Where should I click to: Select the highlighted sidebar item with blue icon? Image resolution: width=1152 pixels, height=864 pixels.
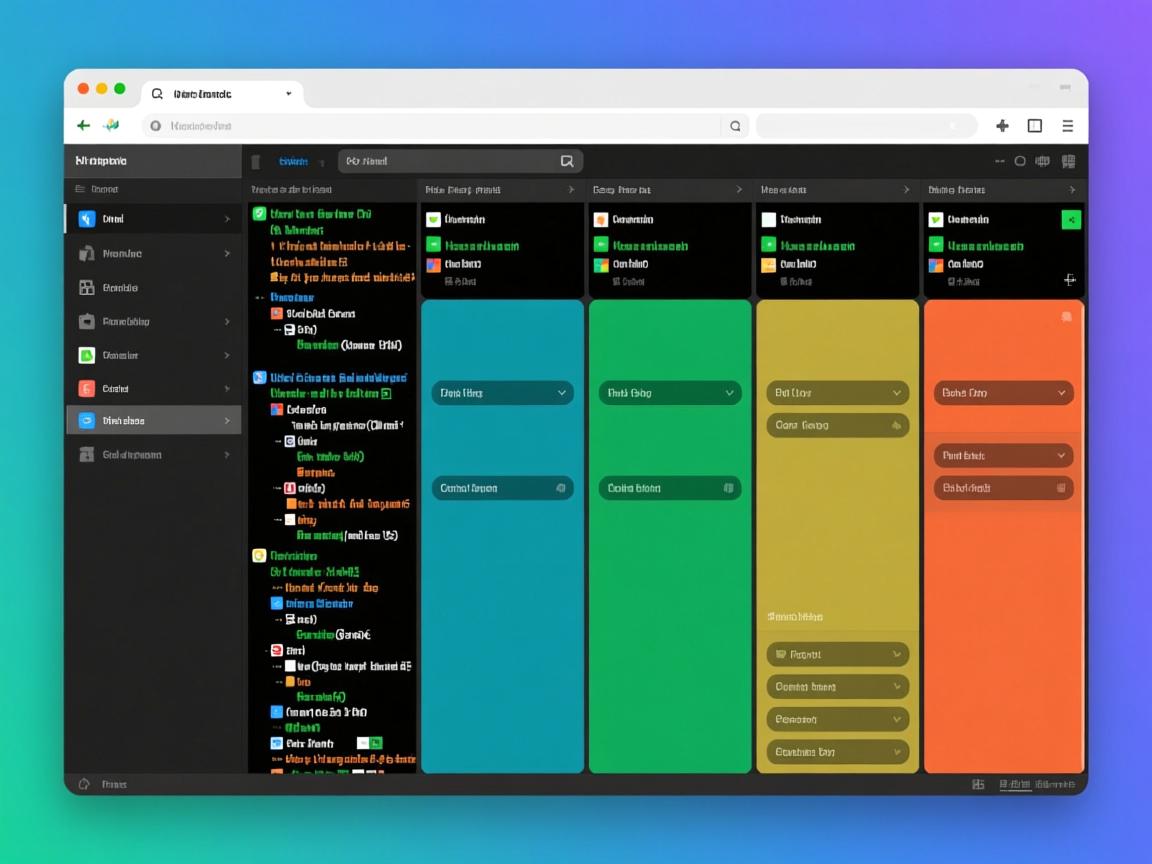(153, 421)
